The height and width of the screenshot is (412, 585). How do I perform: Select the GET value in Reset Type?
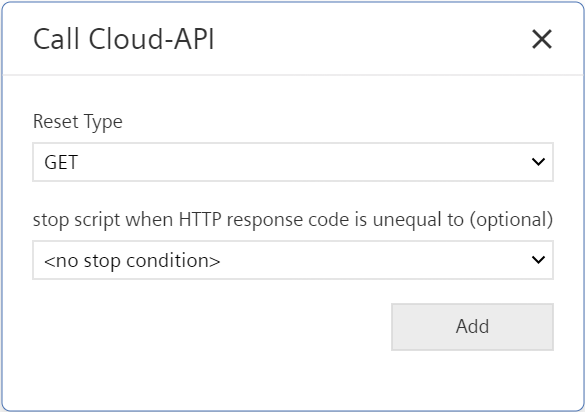coord(61,162)
